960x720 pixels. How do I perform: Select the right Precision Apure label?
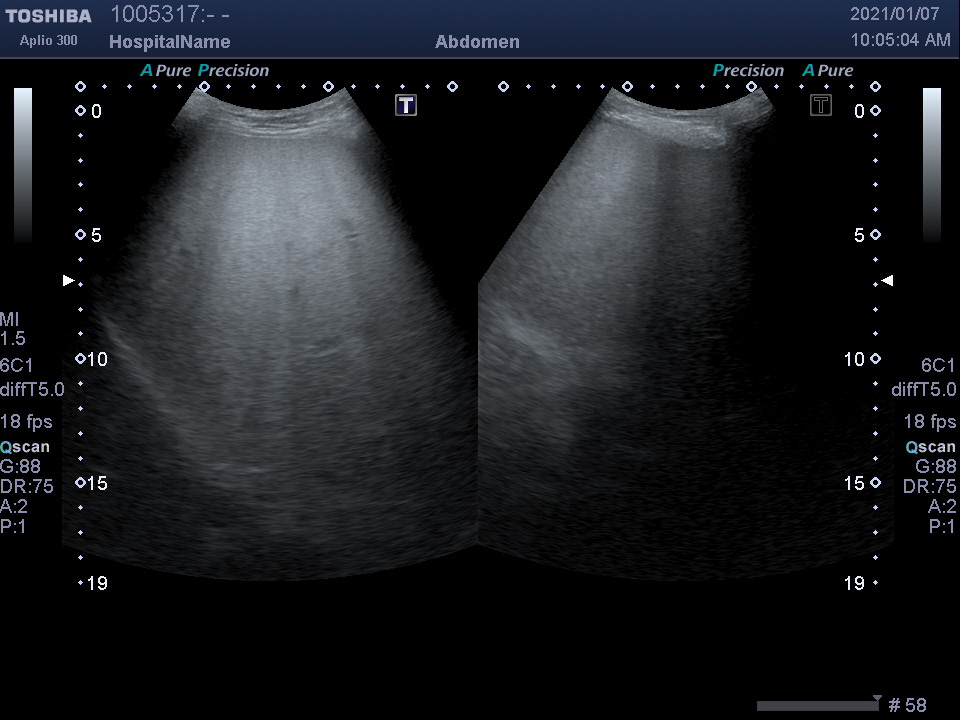pyautogui.click(x=782, y=71)
